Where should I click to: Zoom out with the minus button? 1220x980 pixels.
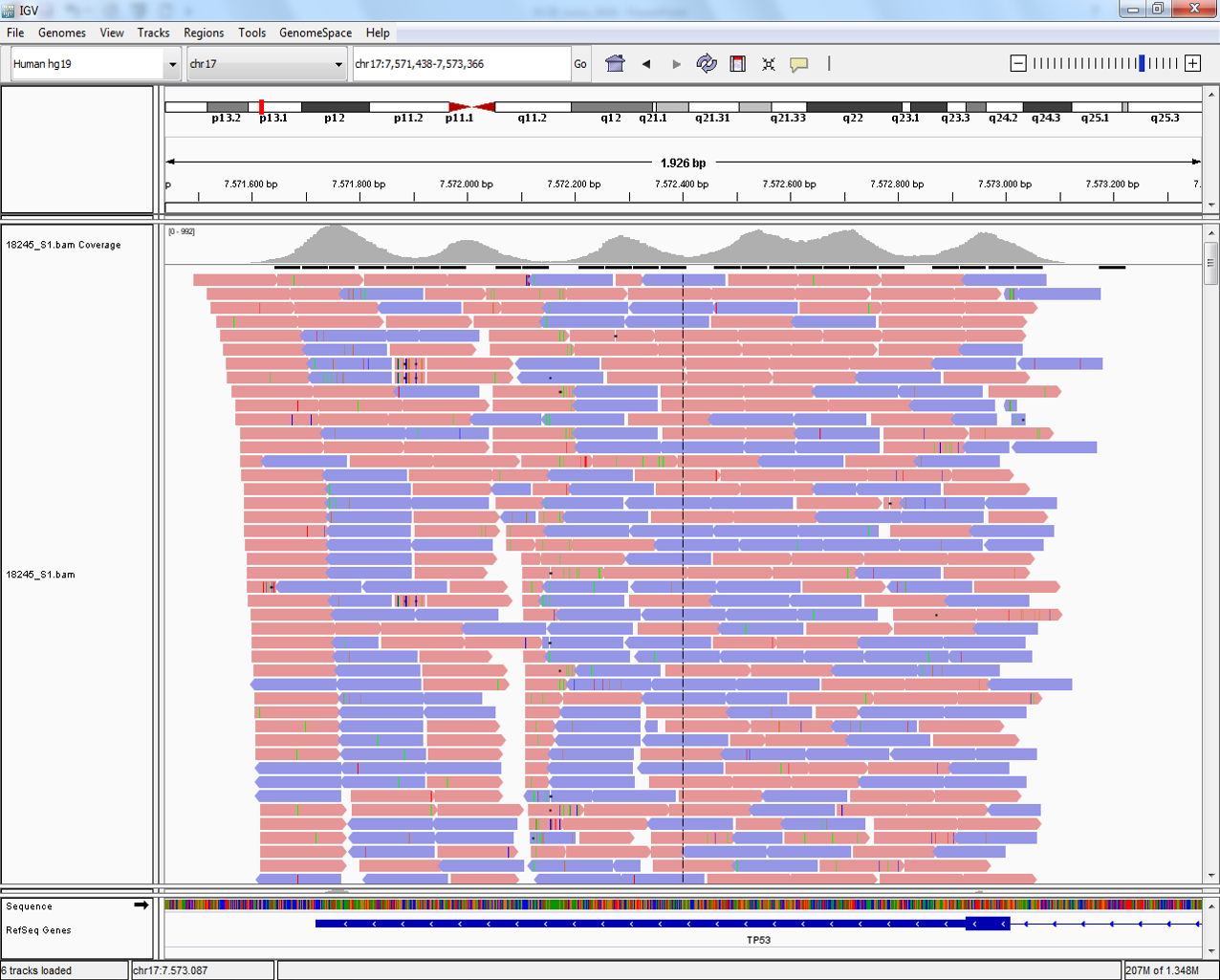1018,63
